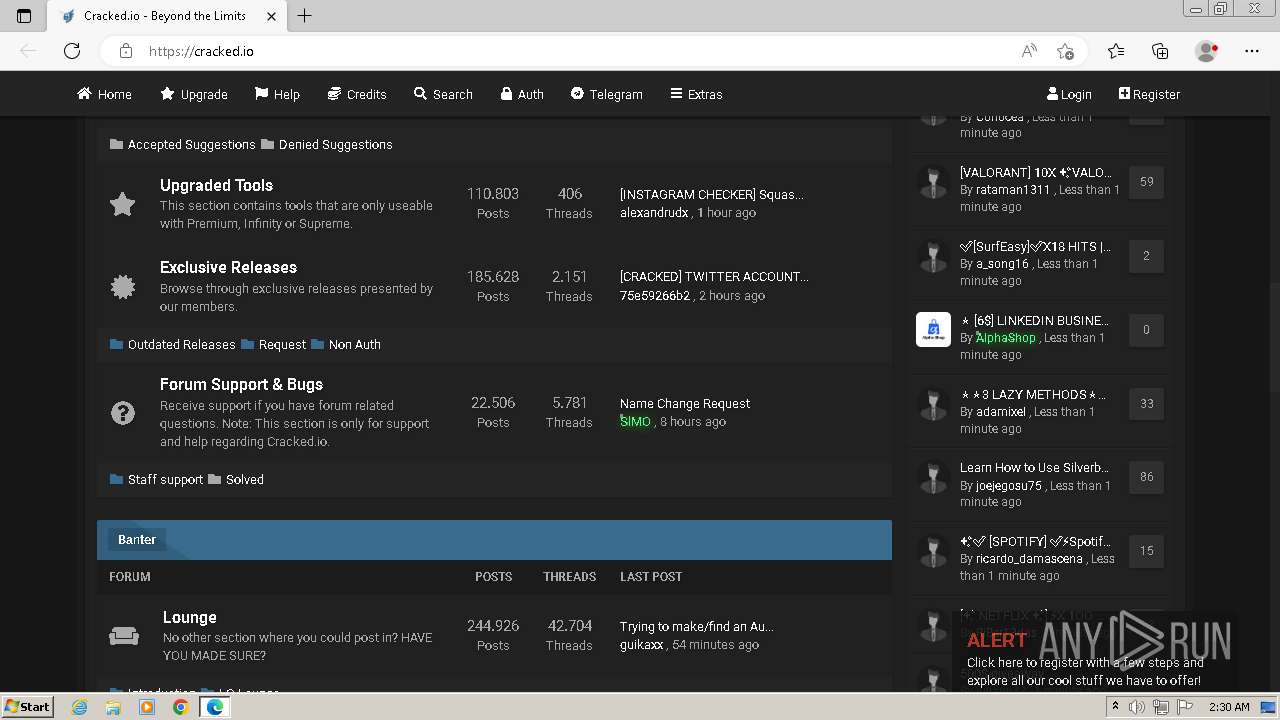Open the Telegram link in navbar
Image resolution: width=1280 pixels, height=720 pixels.
(607, 94)
